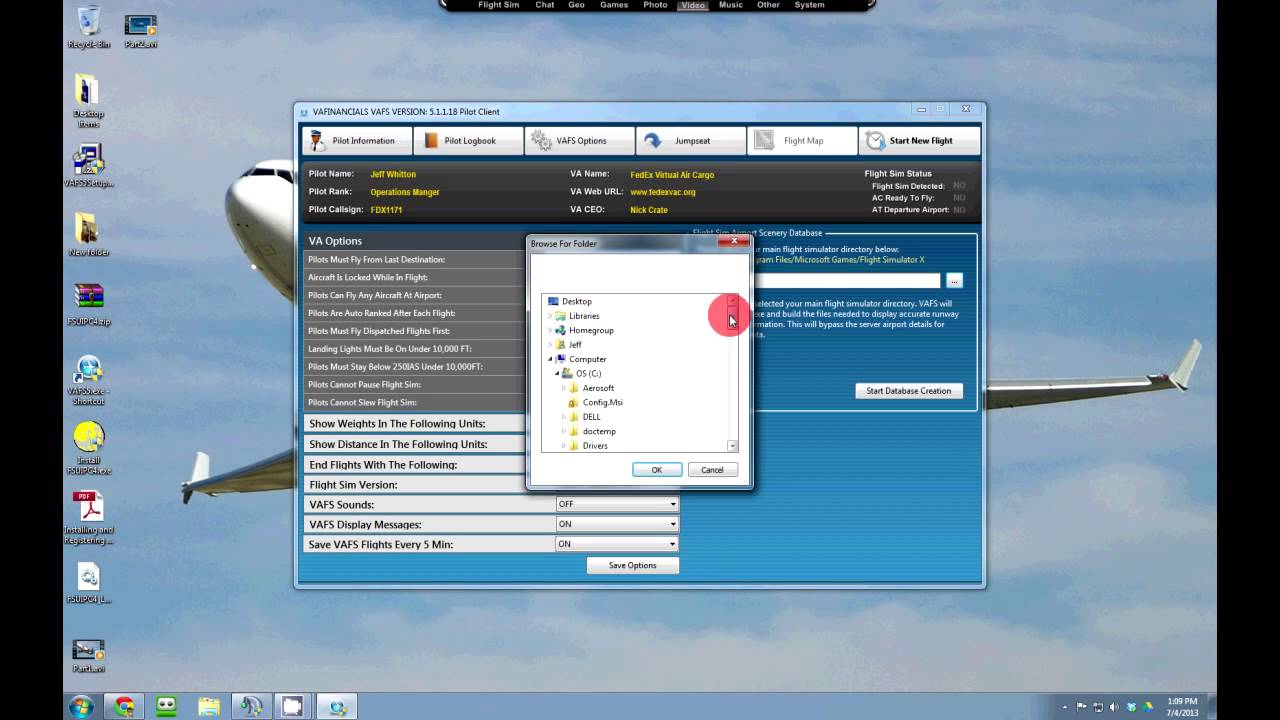Select the FSUIPC4 L... desktop file icon
This screenshot has height=720, width=1280.
[88, 584]
